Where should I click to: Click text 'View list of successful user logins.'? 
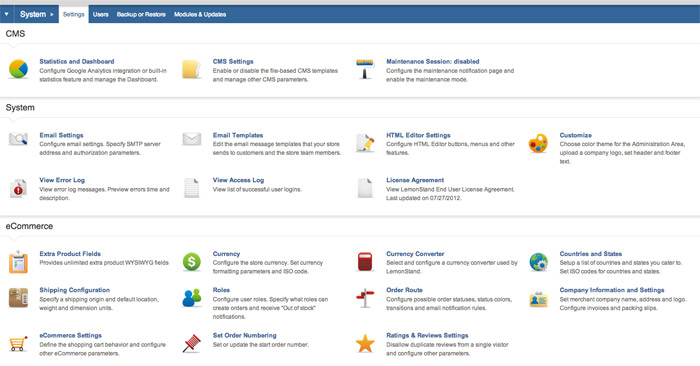point(257,190)
